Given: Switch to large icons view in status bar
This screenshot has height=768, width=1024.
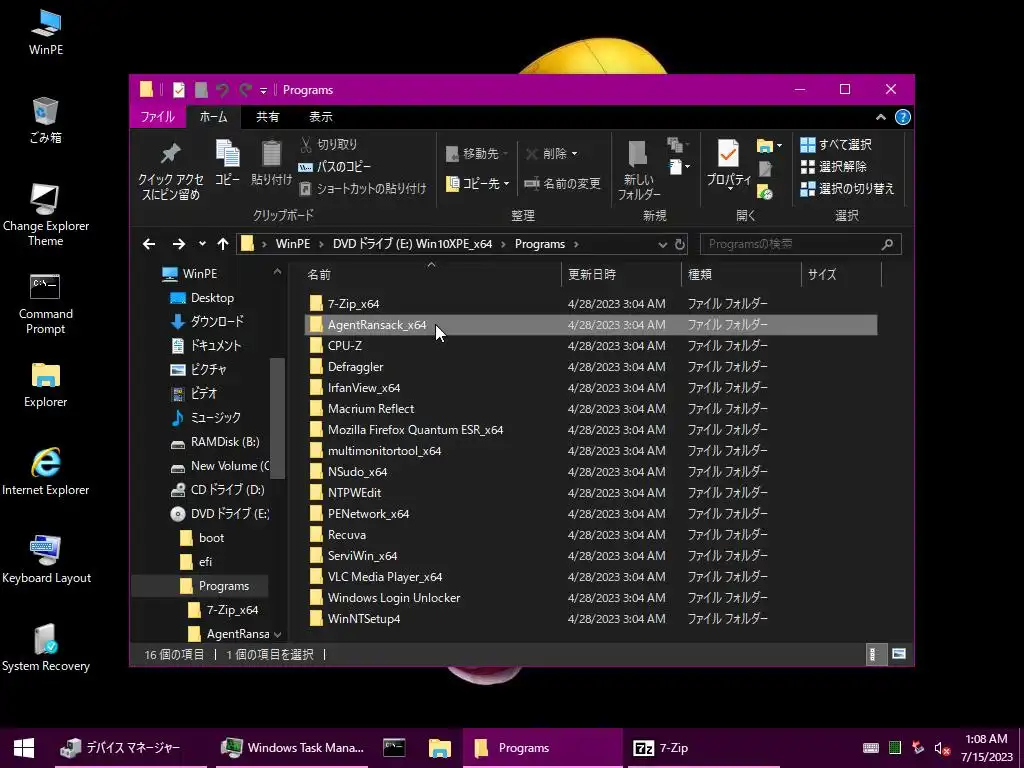Looking at the screenshot, I should tap(899, 654).
